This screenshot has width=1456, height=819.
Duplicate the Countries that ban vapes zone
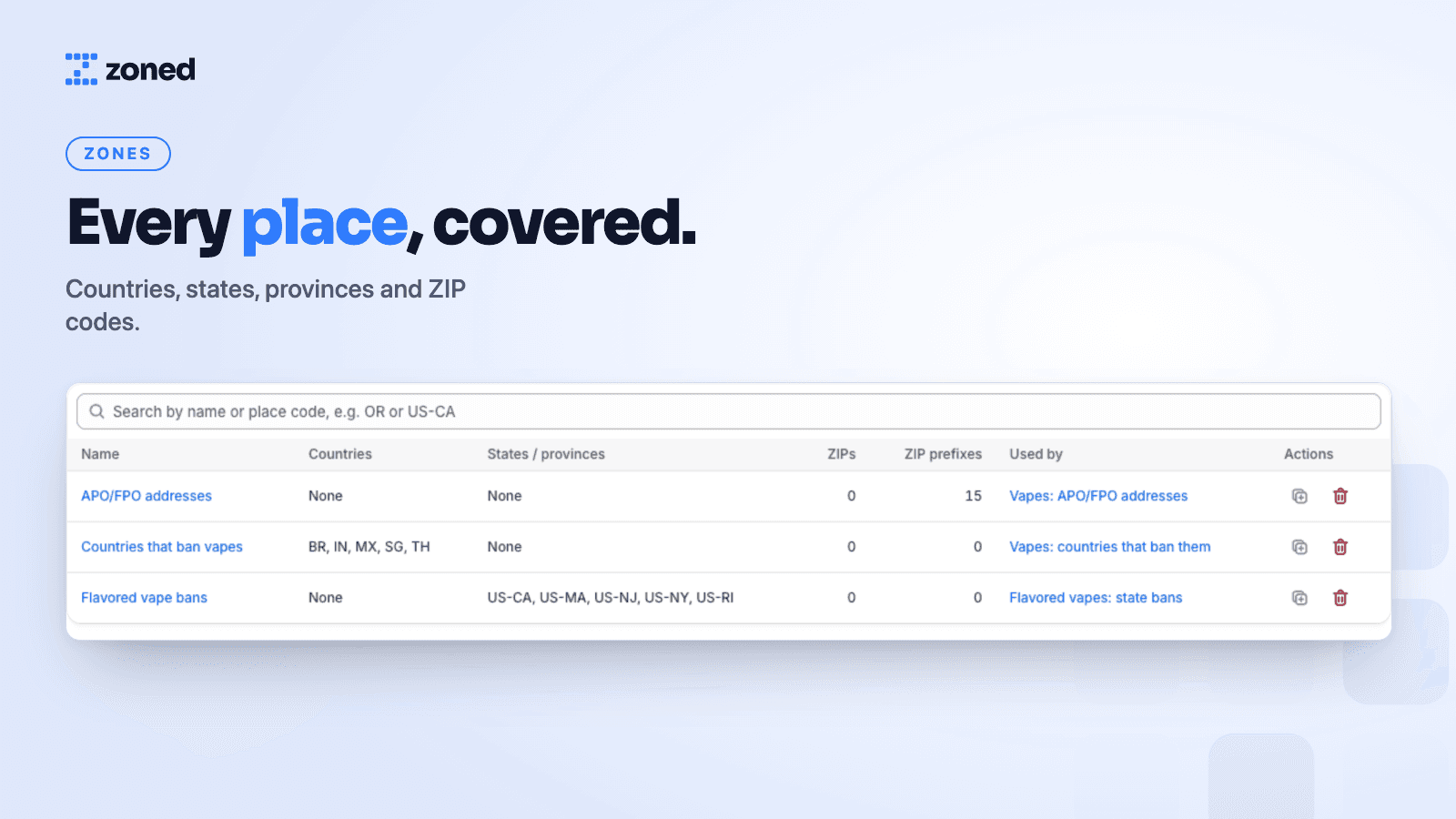pos(1299,547)
